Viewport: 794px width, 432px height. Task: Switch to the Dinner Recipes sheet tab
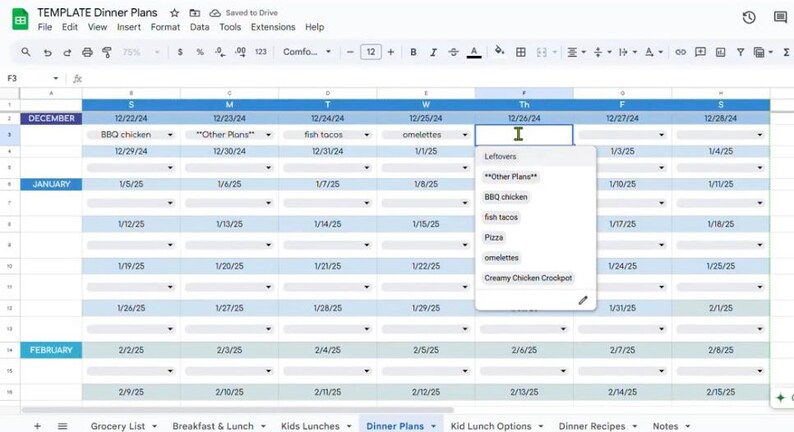click(591, 426)
